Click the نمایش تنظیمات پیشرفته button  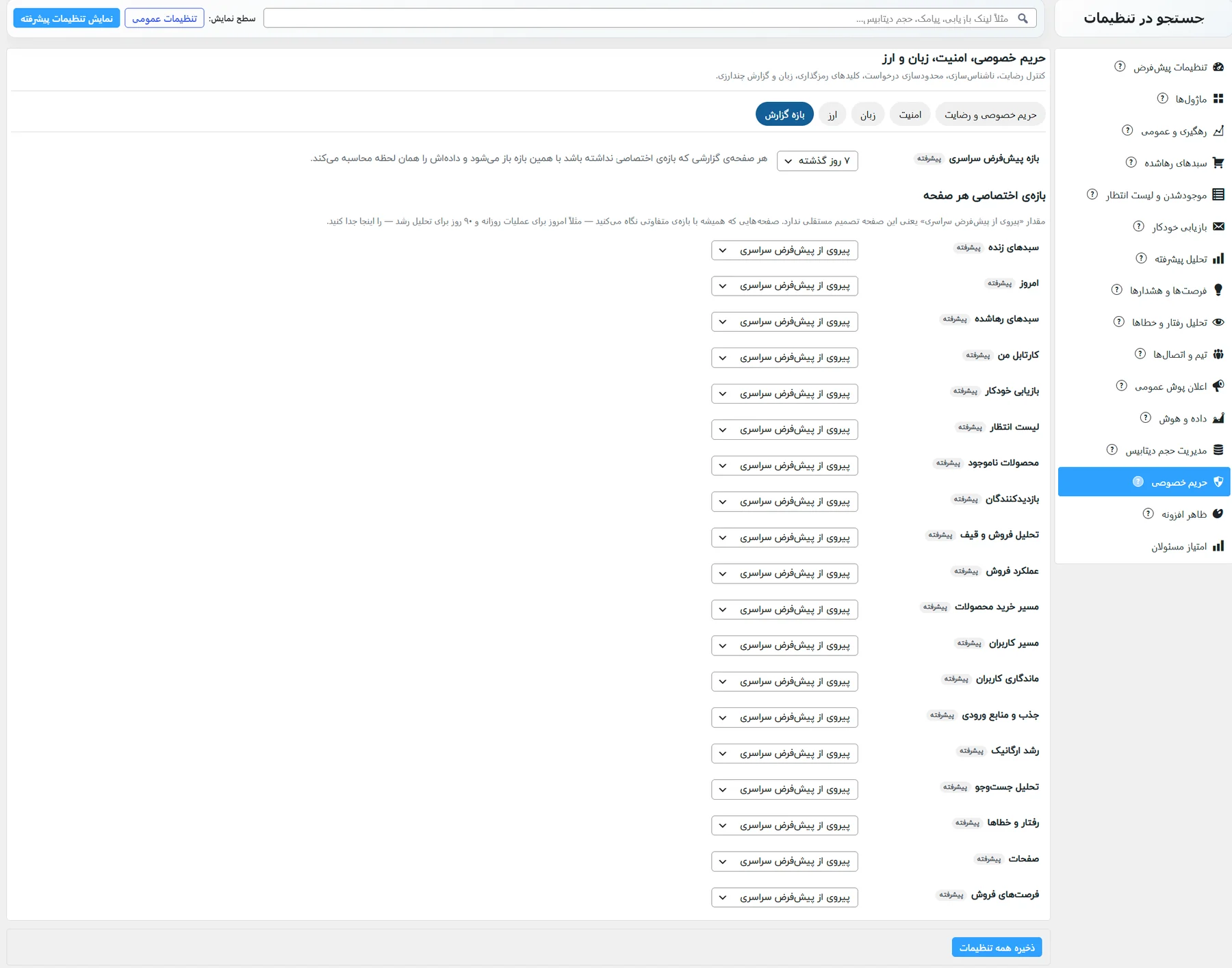(66, 18)
